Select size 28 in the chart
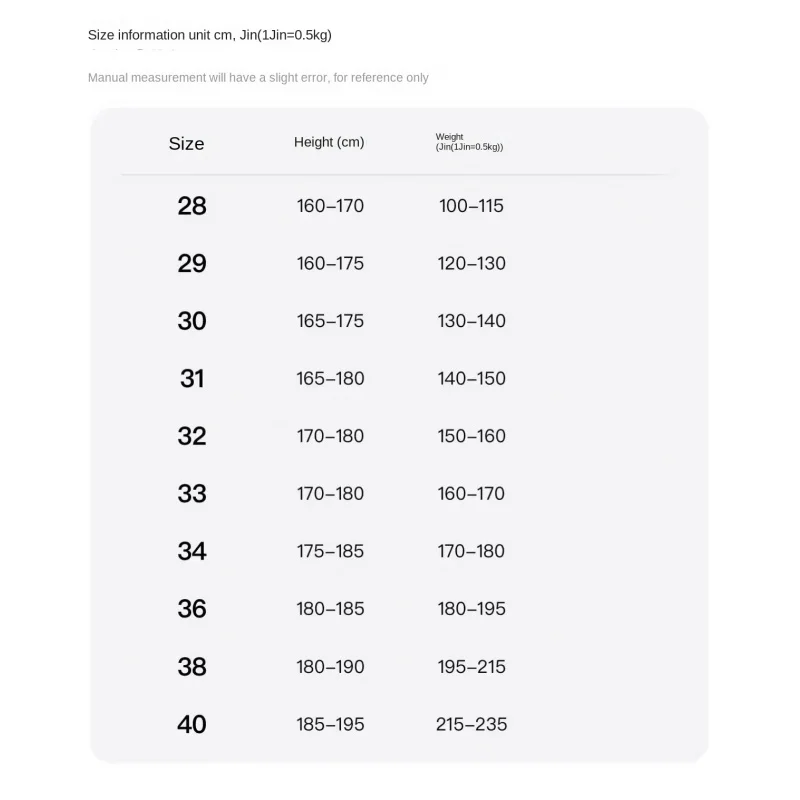The width and height of the screenshot is (800, 800). click(192, 206)
